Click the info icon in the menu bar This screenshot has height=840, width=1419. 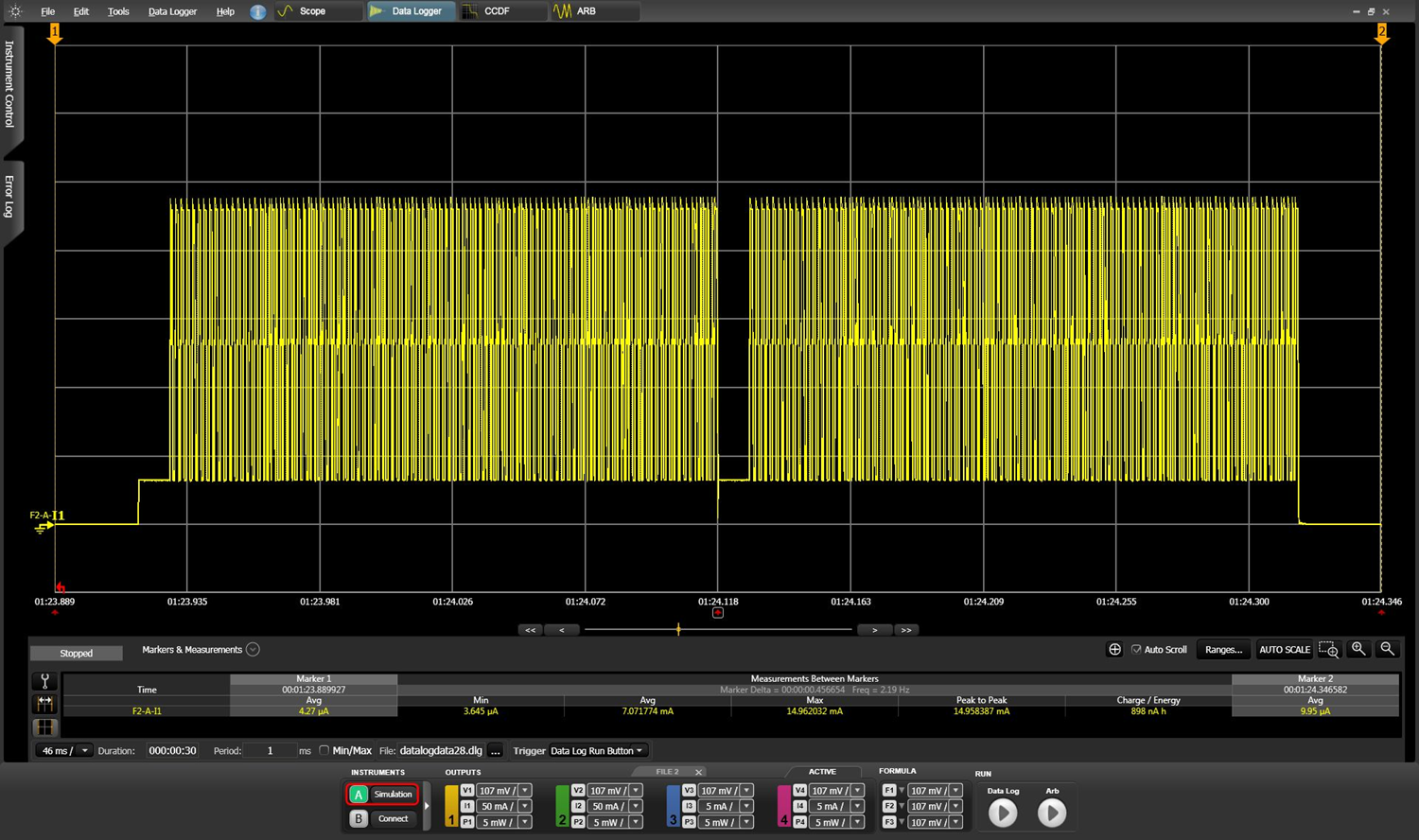257,11
